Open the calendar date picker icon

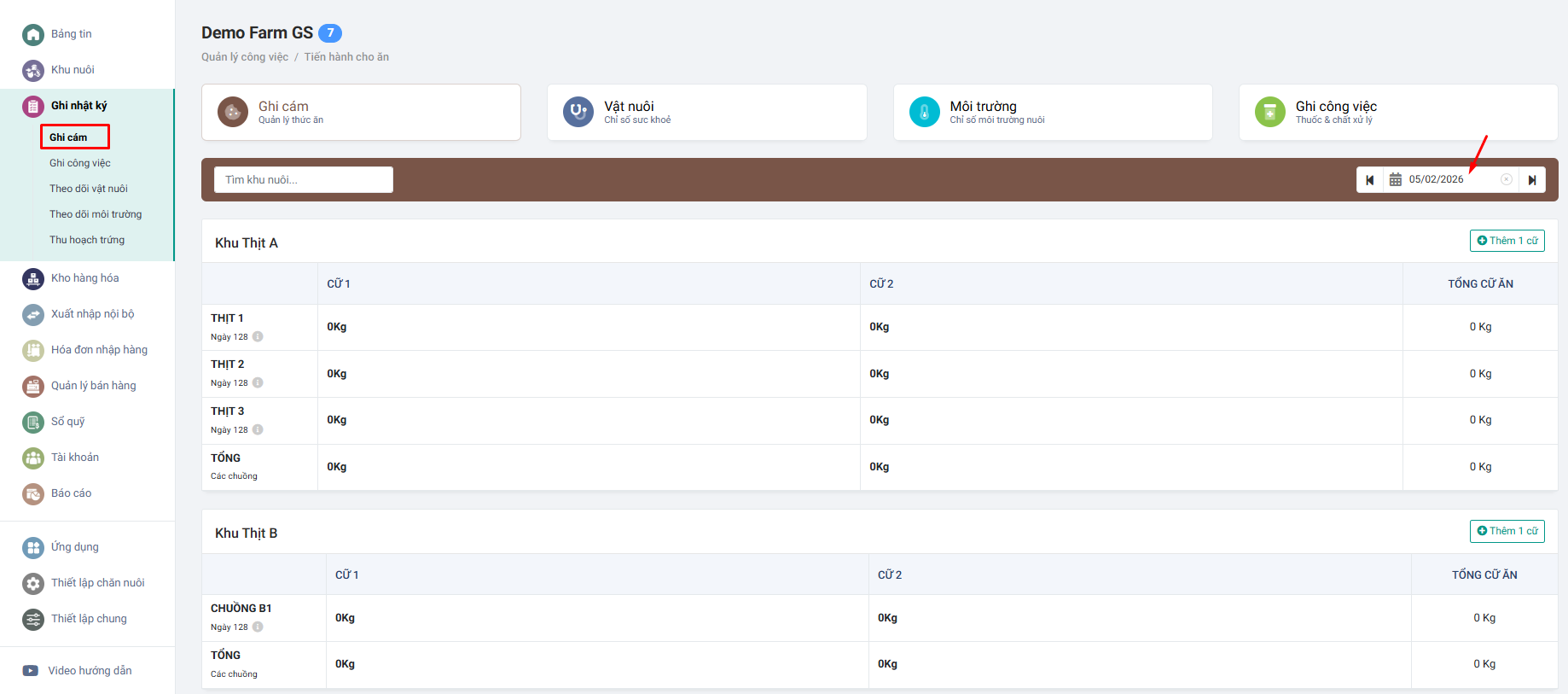click(1396, 180)
